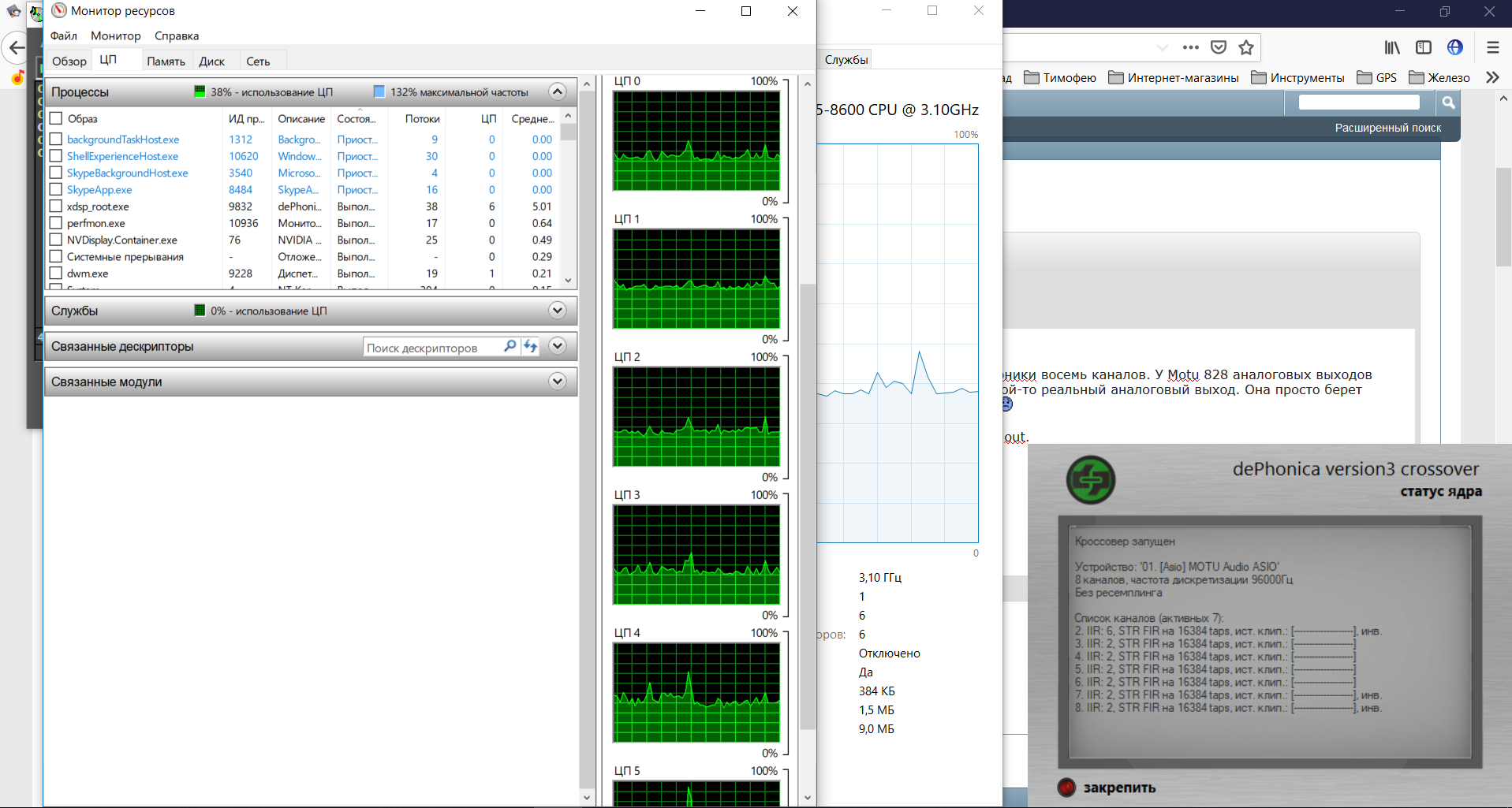
Task: Check the backgroundTaskHost.exe process box
Action: coord(56,140)
